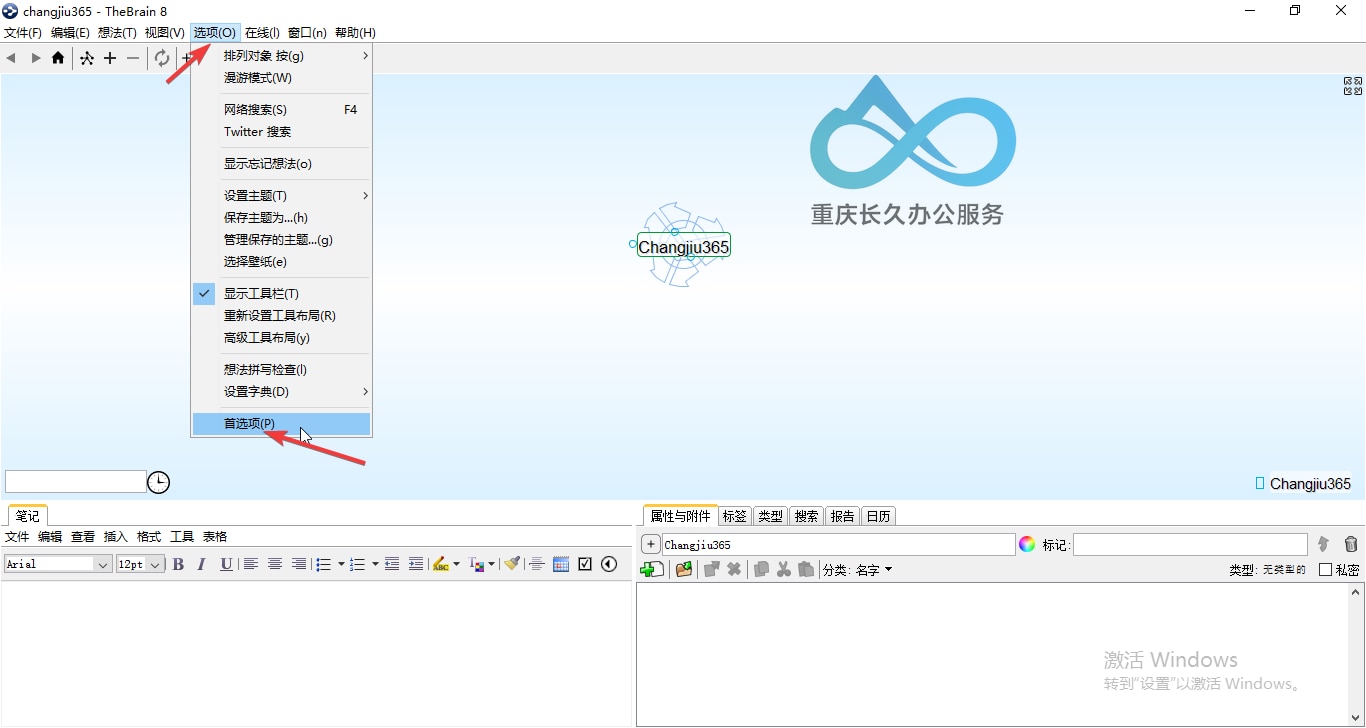The height and width of the screenshot is (728, 1366).
Task: Switch to the 标签 tab
Action: (x=734, y=516)
